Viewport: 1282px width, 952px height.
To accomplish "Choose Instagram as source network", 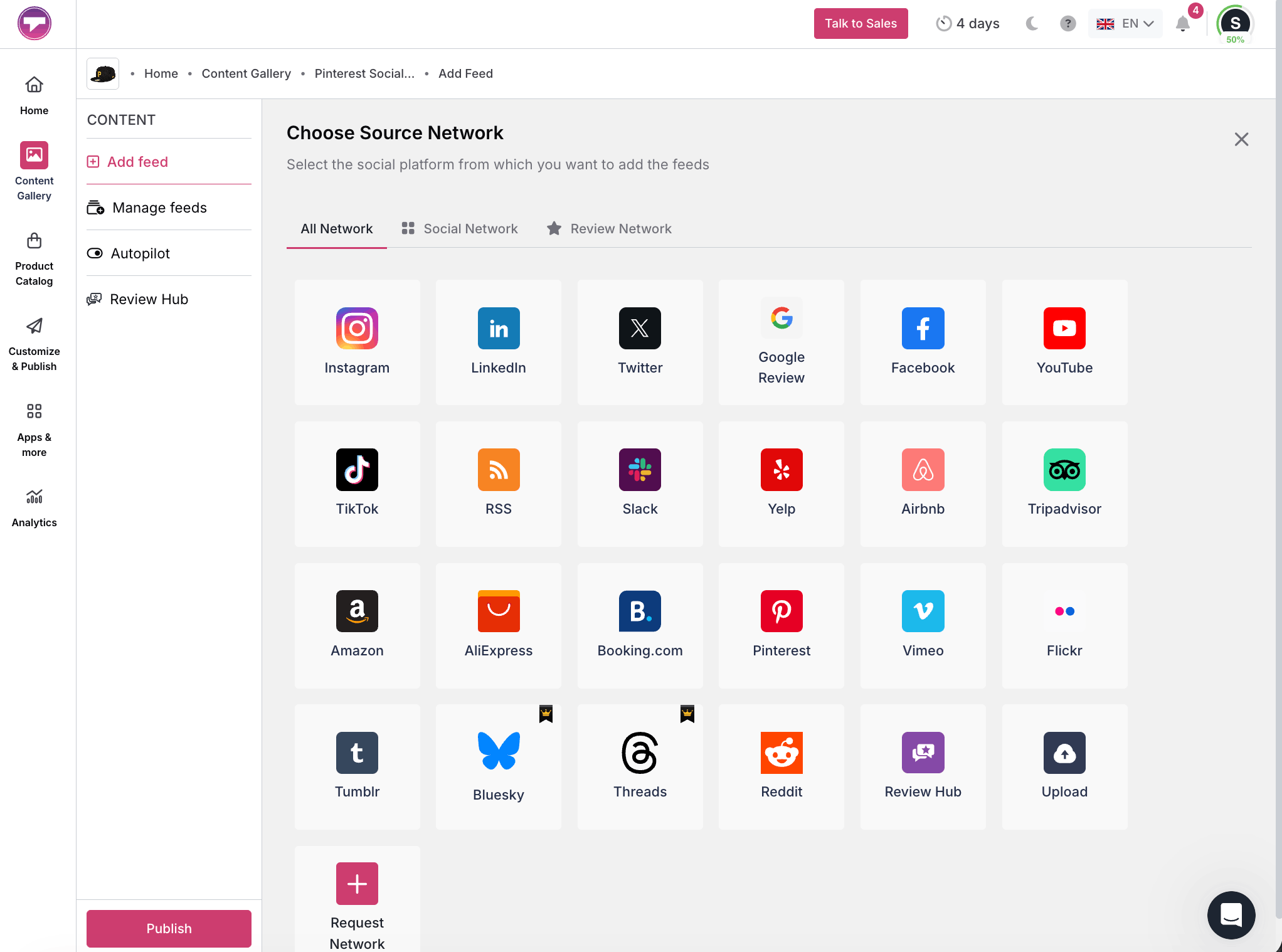I will 357,342.
